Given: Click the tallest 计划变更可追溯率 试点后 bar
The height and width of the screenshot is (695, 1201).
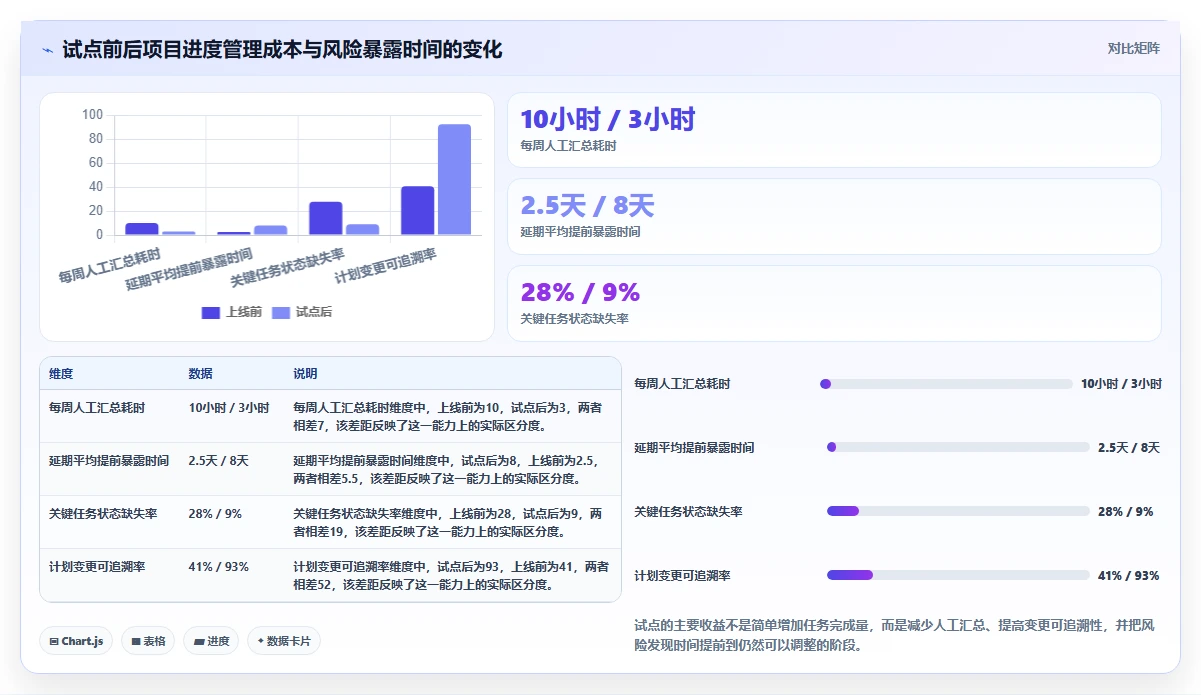Looking at the screenshot, I should click(454, 180).
